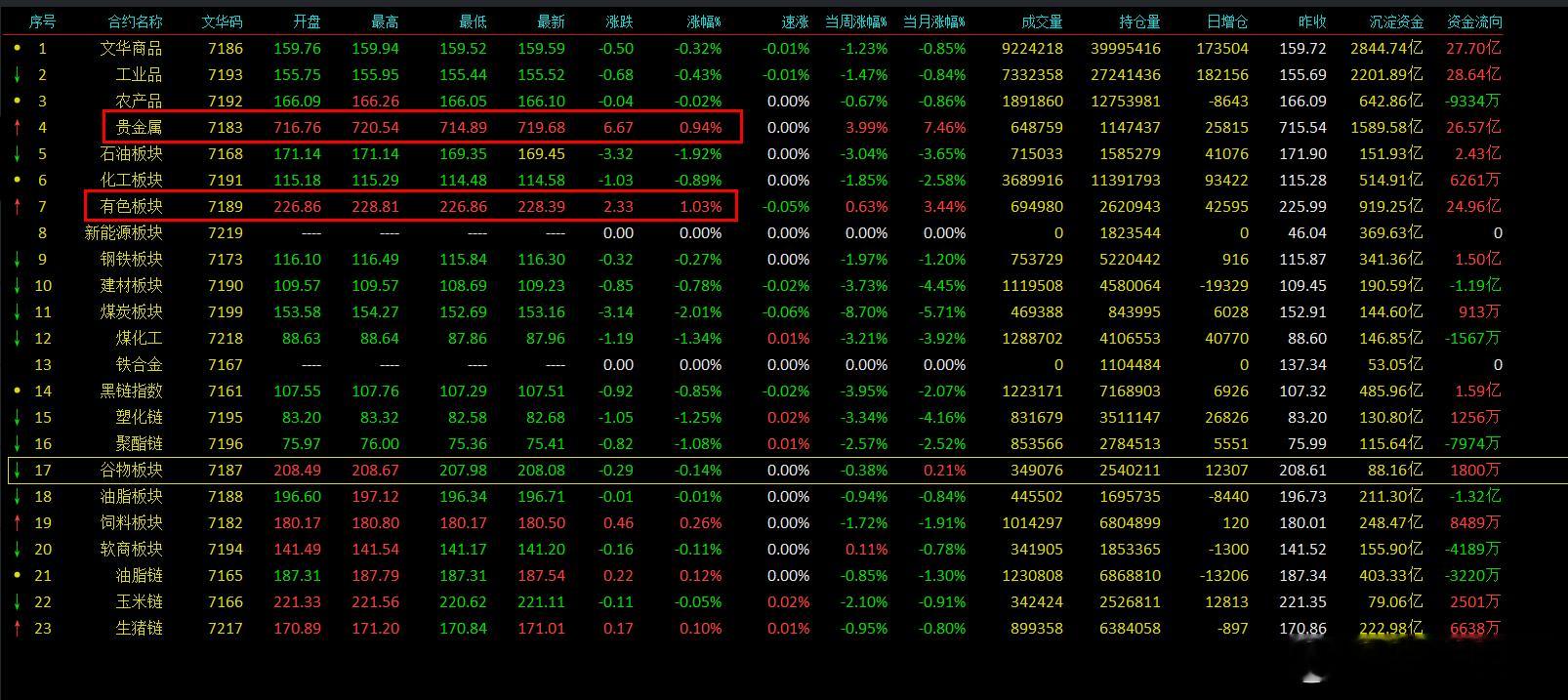Click the 速涨 column header

point(795,21)
